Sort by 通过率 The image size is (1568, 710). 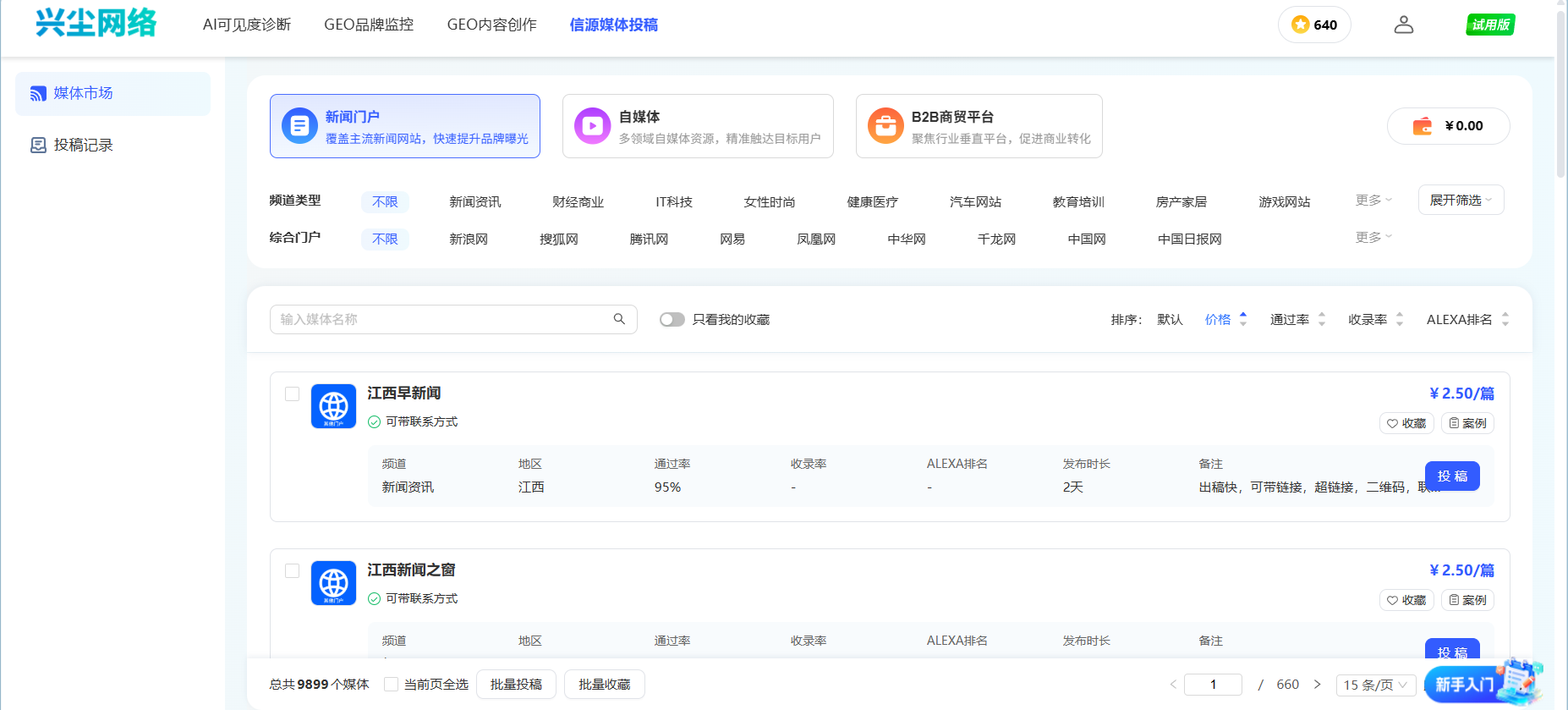coord(1297,319)
